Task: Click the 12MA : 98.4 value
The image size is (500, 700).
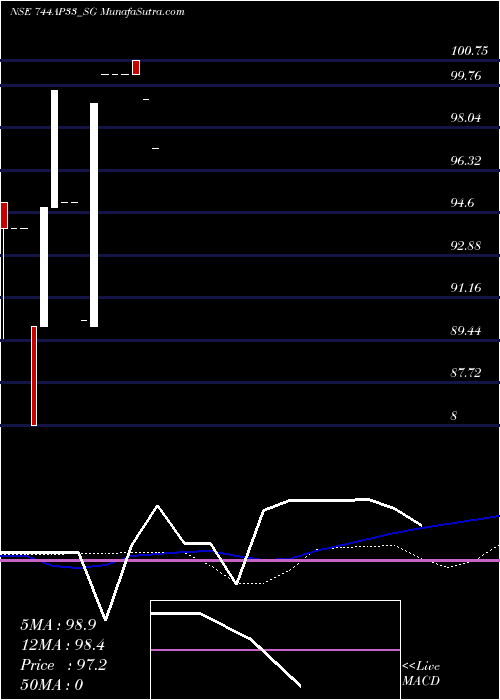Action: (62, 645)
